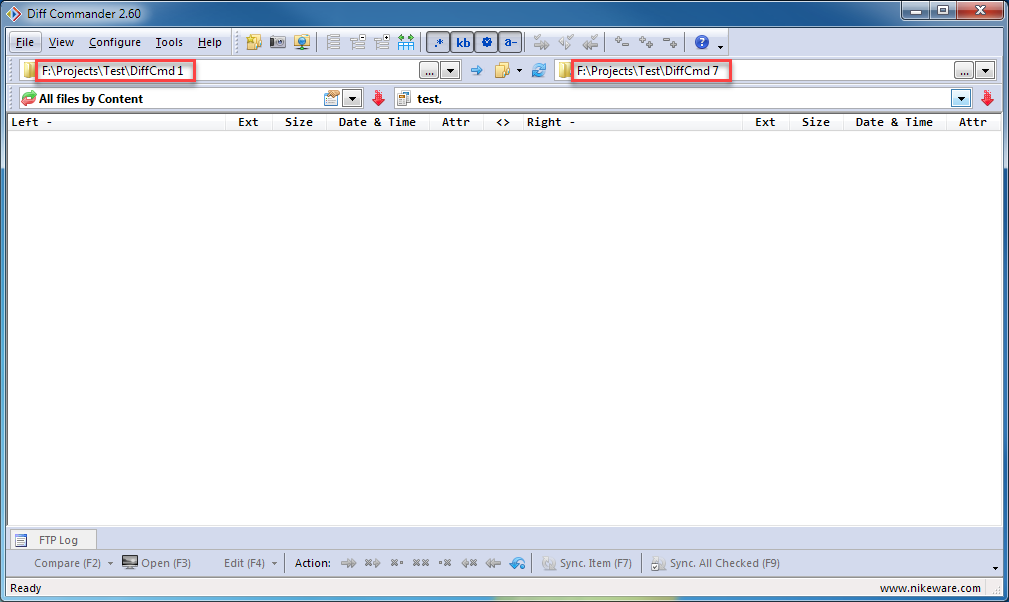1009x602 pixels.
Task: Open the file filter 'test,' dropdown
Action: click(x=961, y=98)
